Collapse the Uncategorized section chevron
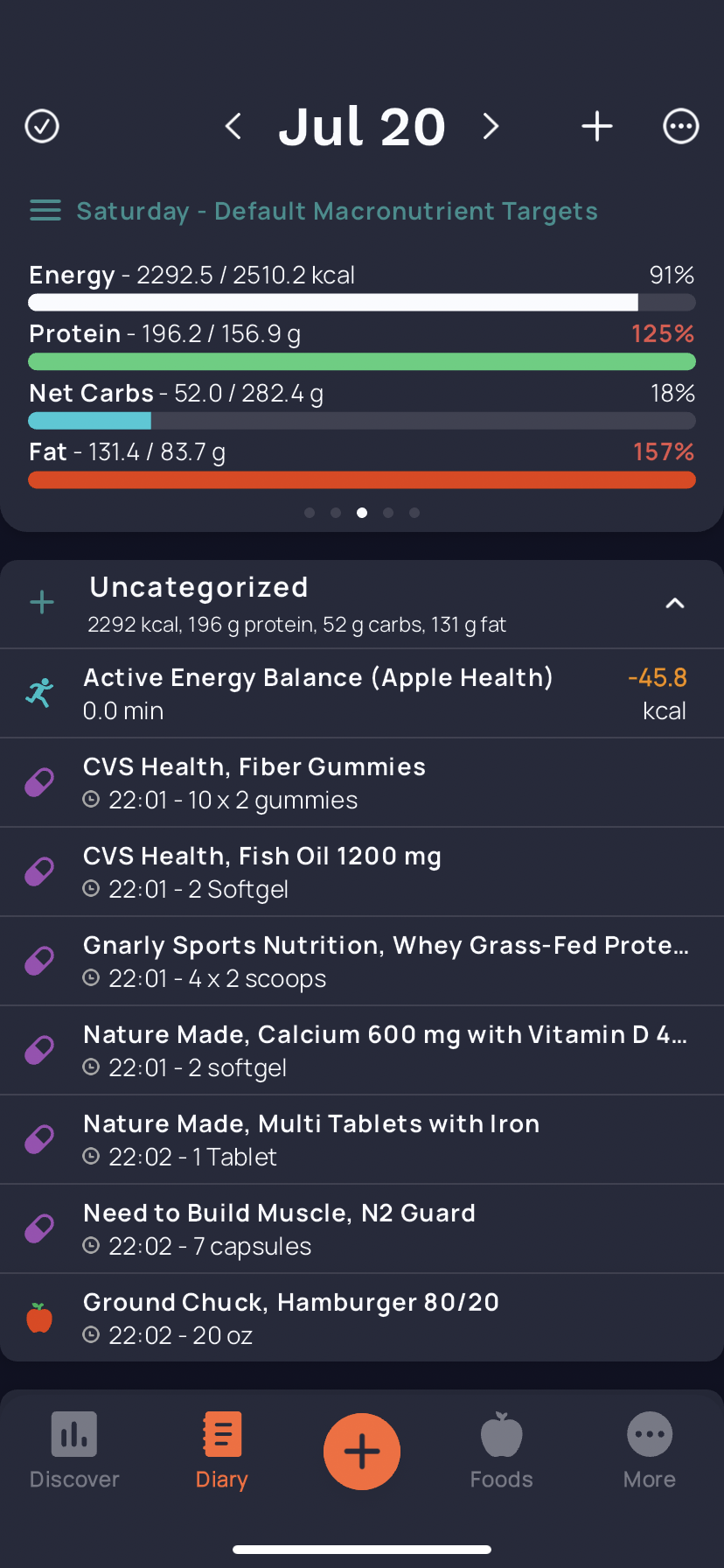724x1568 pixels. coord(675,603)
